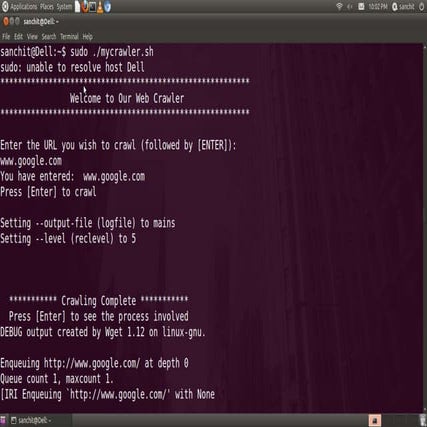This screenshot has width=427, height=427.
Task: Open the Terminal menu in menubar
Action: (x=69, y=37)
